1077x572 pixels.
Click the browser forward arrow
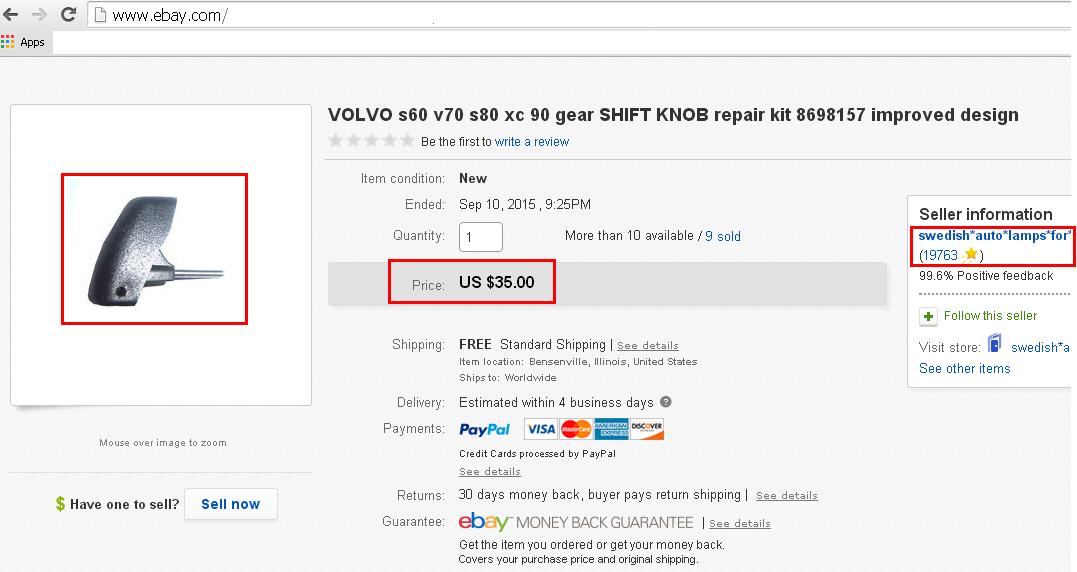[39, 15]
